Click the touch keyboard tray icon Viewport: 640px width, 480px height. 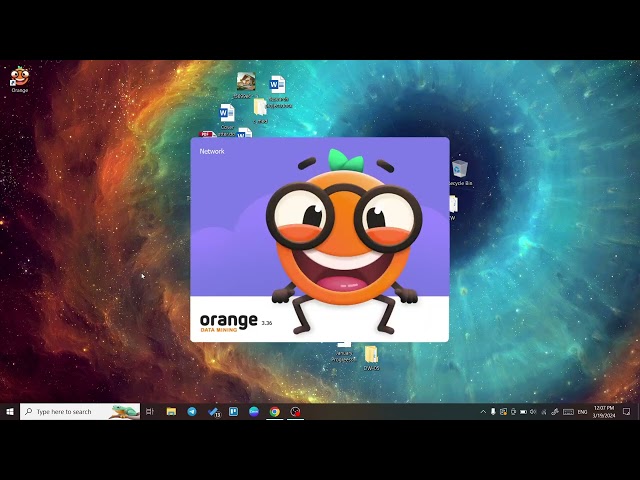click(x=568, y=412)
